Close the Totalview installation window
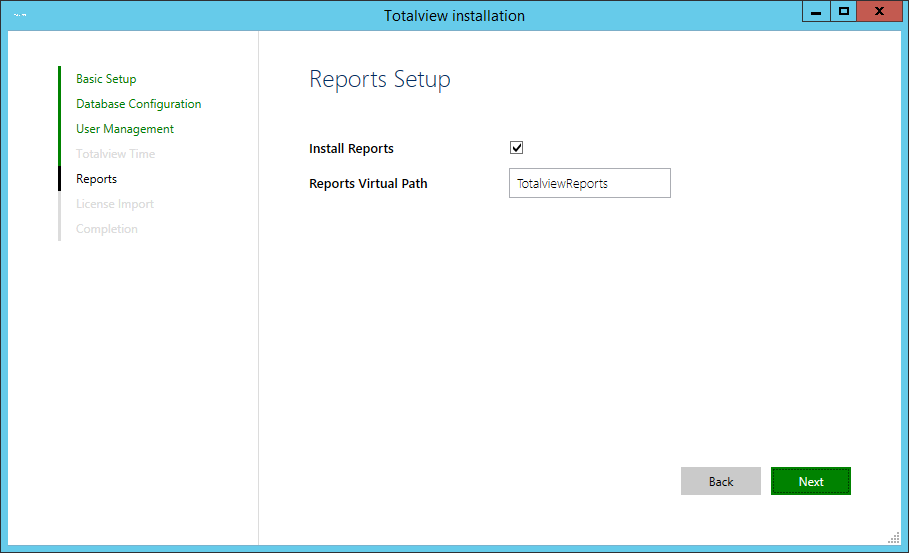Image resolution: width=909 pixels, height=553 pixels. (879, 12)
